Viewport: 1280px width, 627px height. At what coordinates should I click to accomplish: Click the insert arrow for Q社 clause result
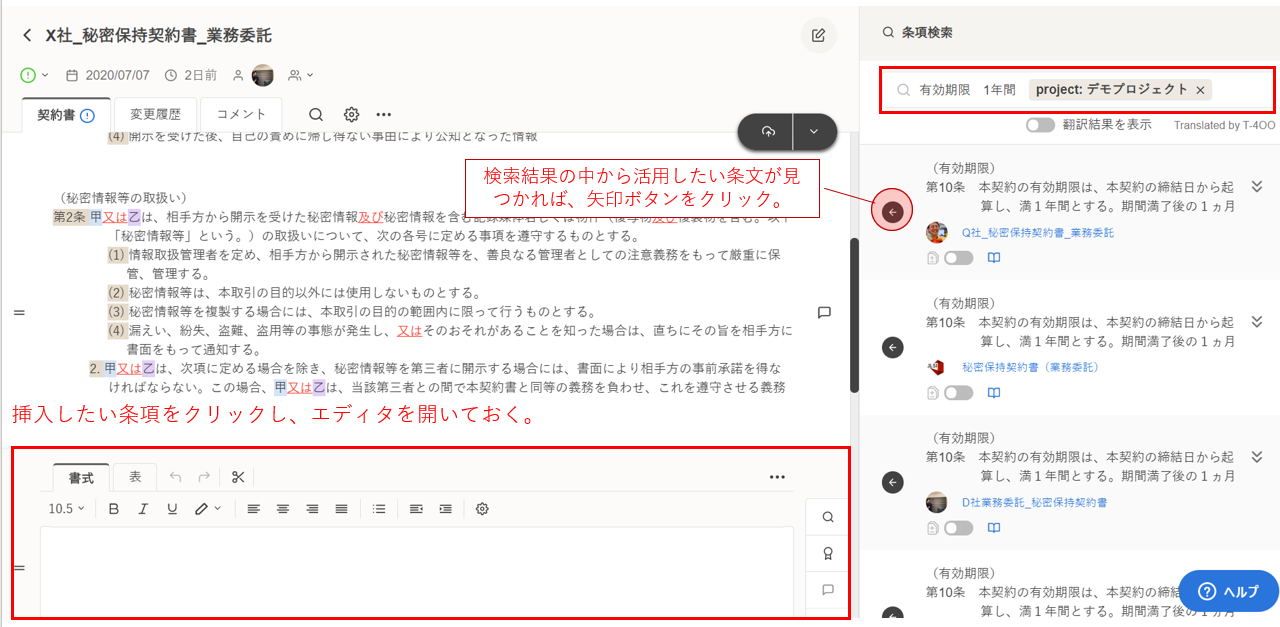click(893, 212)
